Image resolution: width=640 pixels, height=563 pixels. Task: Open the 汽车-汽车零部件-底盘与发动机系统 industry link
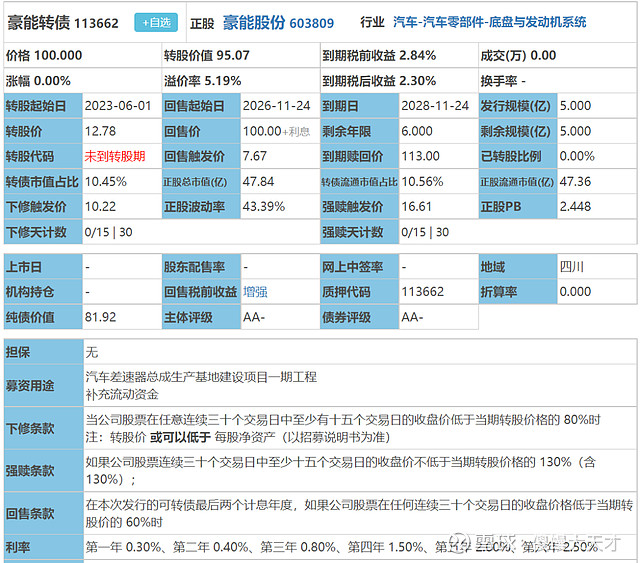pyautogui.click(x=489, y=22)
